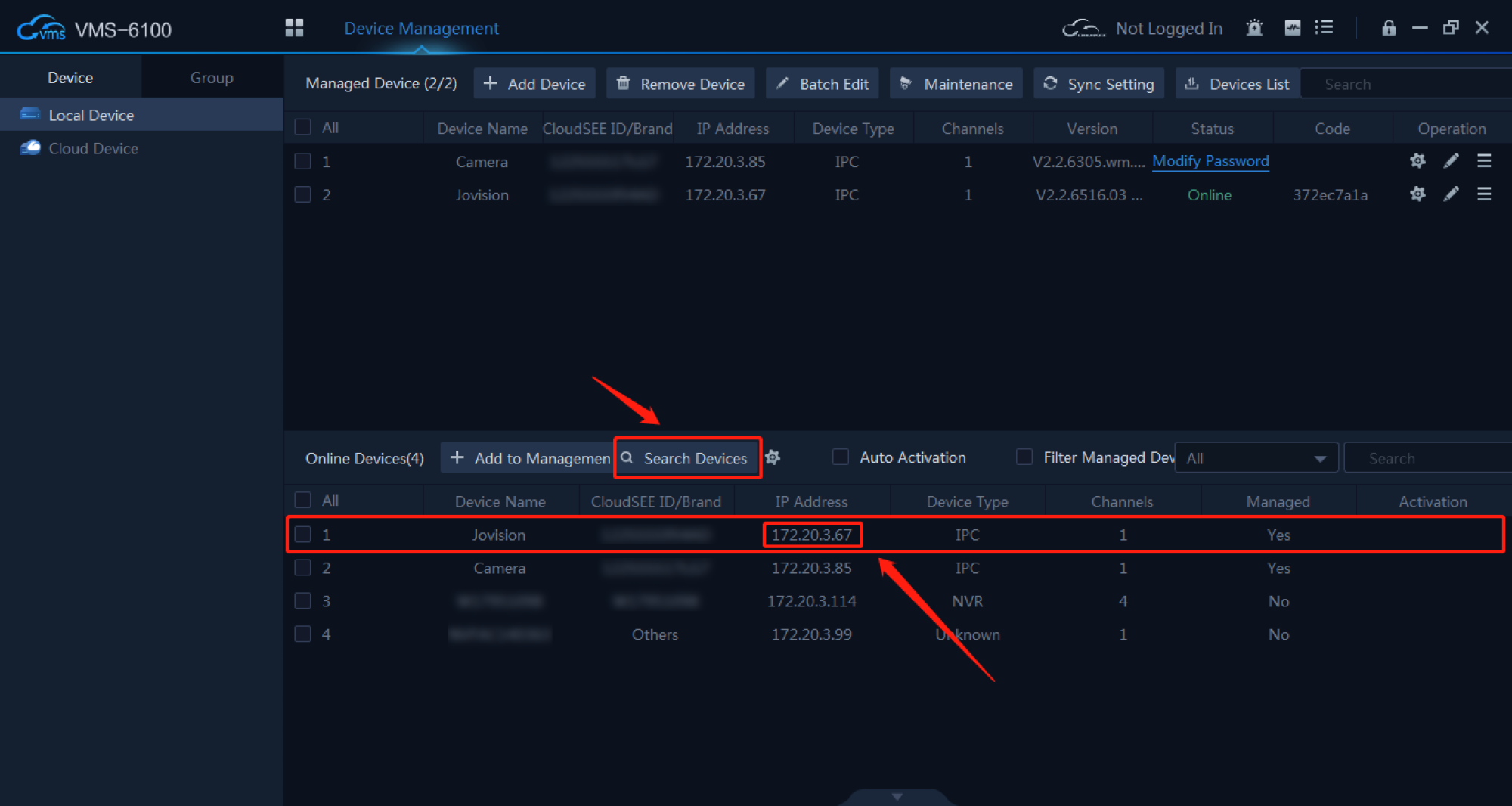Click the managed devices Search field

(x=1406, y=84)
